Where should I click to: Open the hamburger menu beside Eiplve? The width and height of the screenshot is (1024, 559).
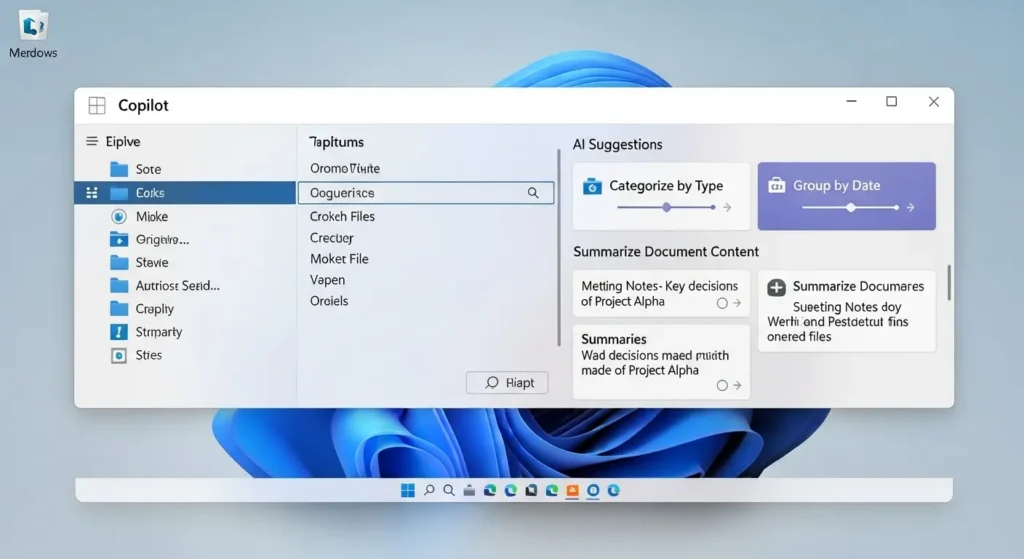(x=92, y=141)
